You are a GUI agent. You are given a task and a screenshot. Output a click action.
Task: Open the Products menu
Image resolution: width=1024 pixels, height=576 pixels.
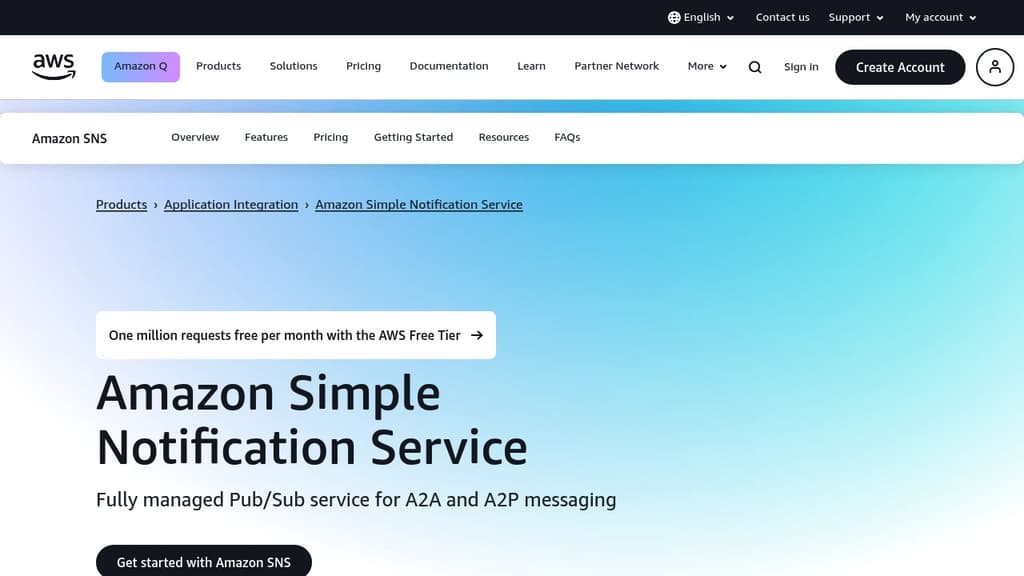point(218,67)
